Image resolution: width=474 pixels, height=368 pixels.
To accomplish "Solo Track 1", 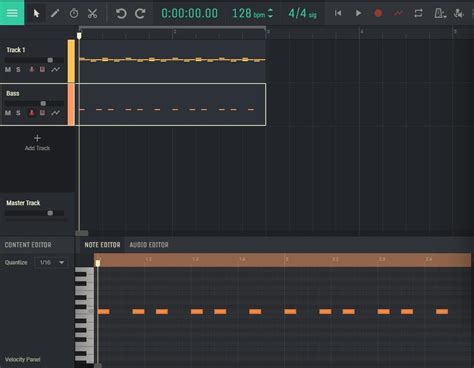I will pos(18,69).
